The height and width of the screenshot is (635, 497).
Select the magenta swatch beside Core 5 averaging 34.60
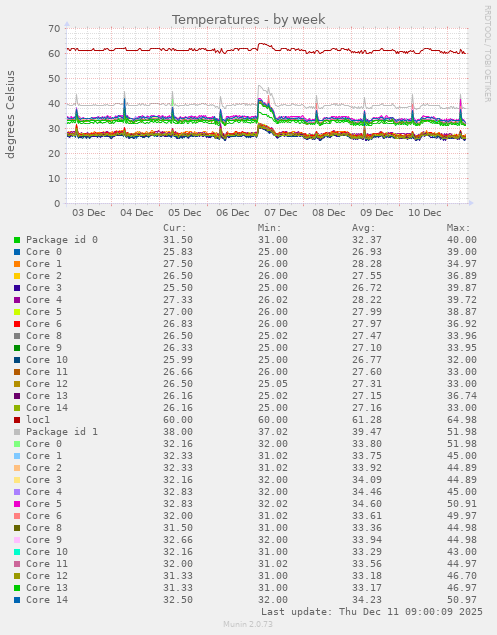coord(17,504)
